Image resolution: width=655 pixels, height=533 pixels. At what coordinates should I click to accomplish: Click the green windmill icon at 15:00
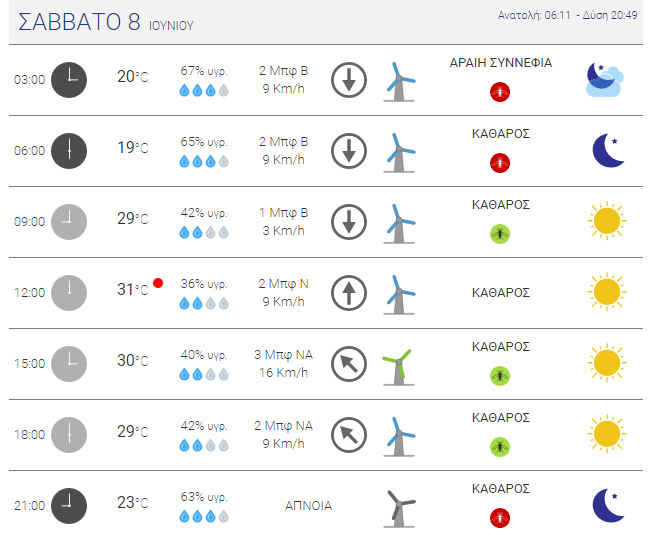coord(399,367)
